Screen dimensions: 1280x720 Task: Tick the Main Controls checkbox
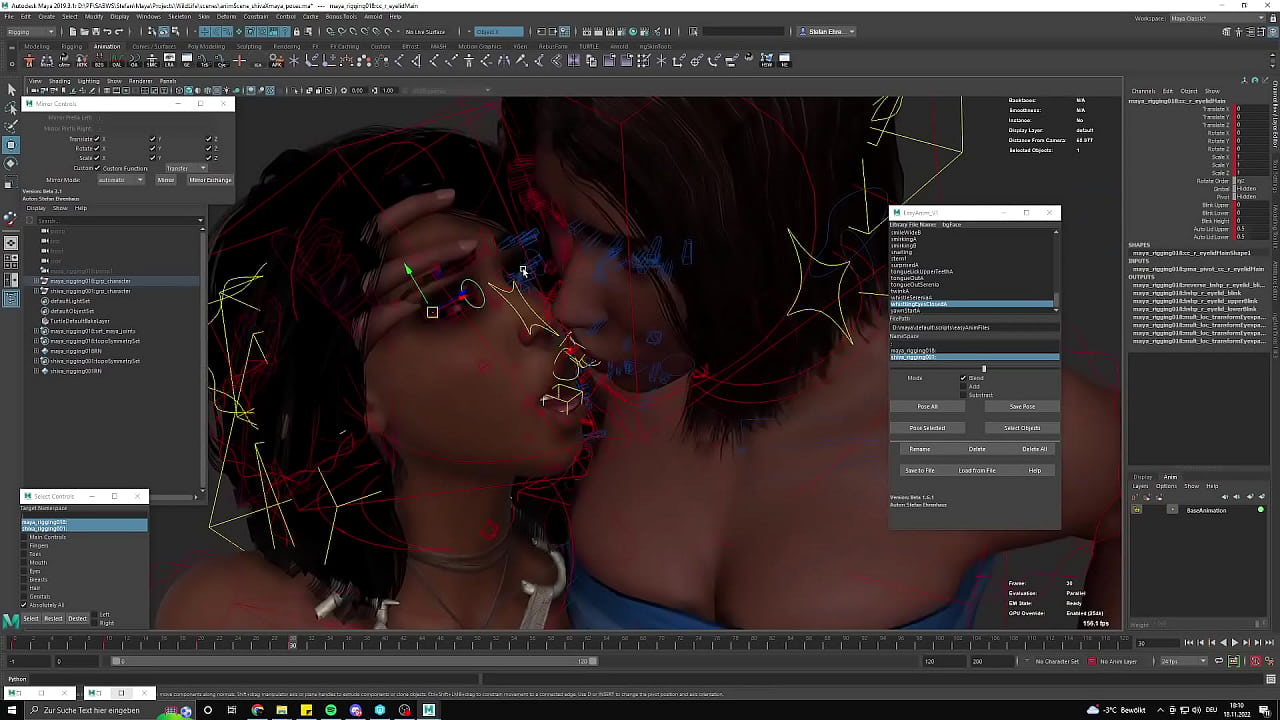click(x=25, y=537)
